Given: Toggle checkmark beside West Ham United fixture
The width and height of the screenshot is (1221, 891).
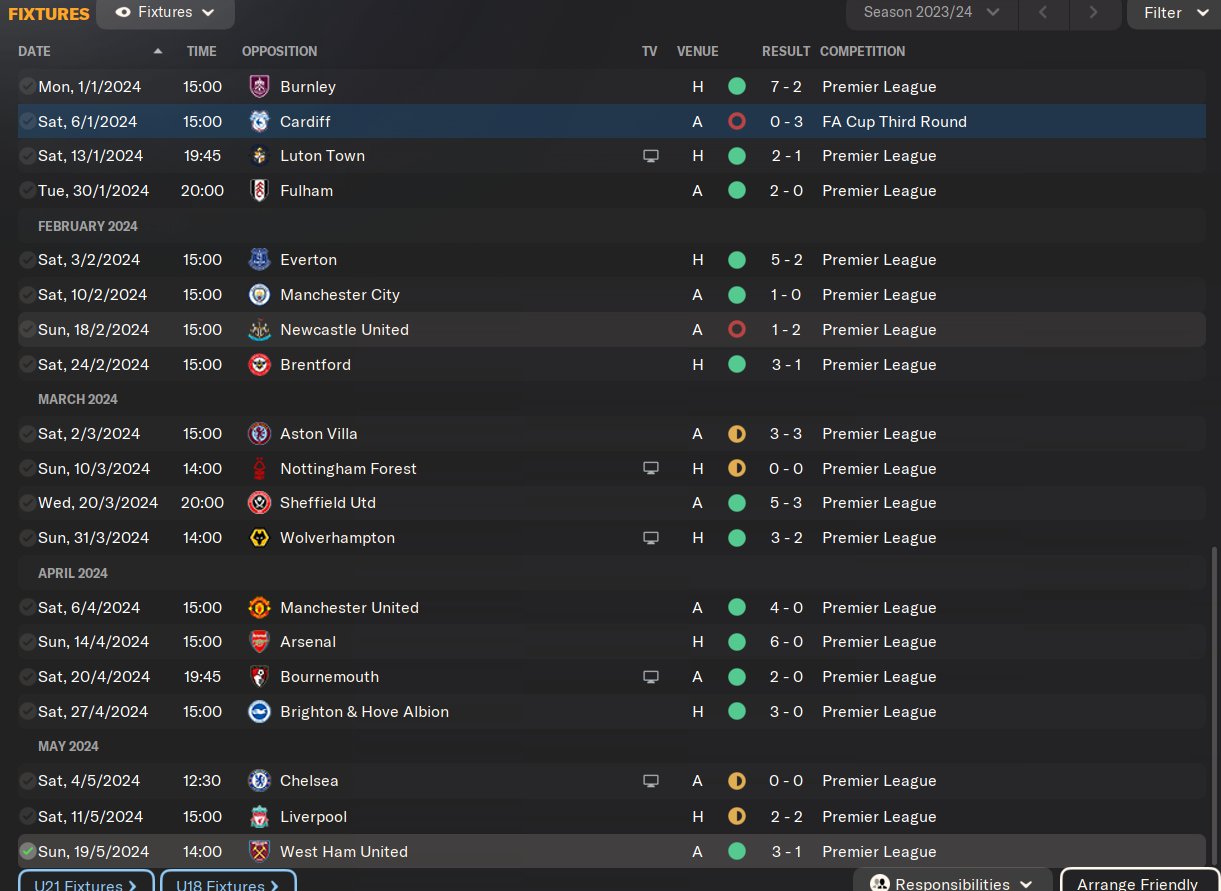Looking at the screenshot, I should pyautogui.click(x=27, y=852).
